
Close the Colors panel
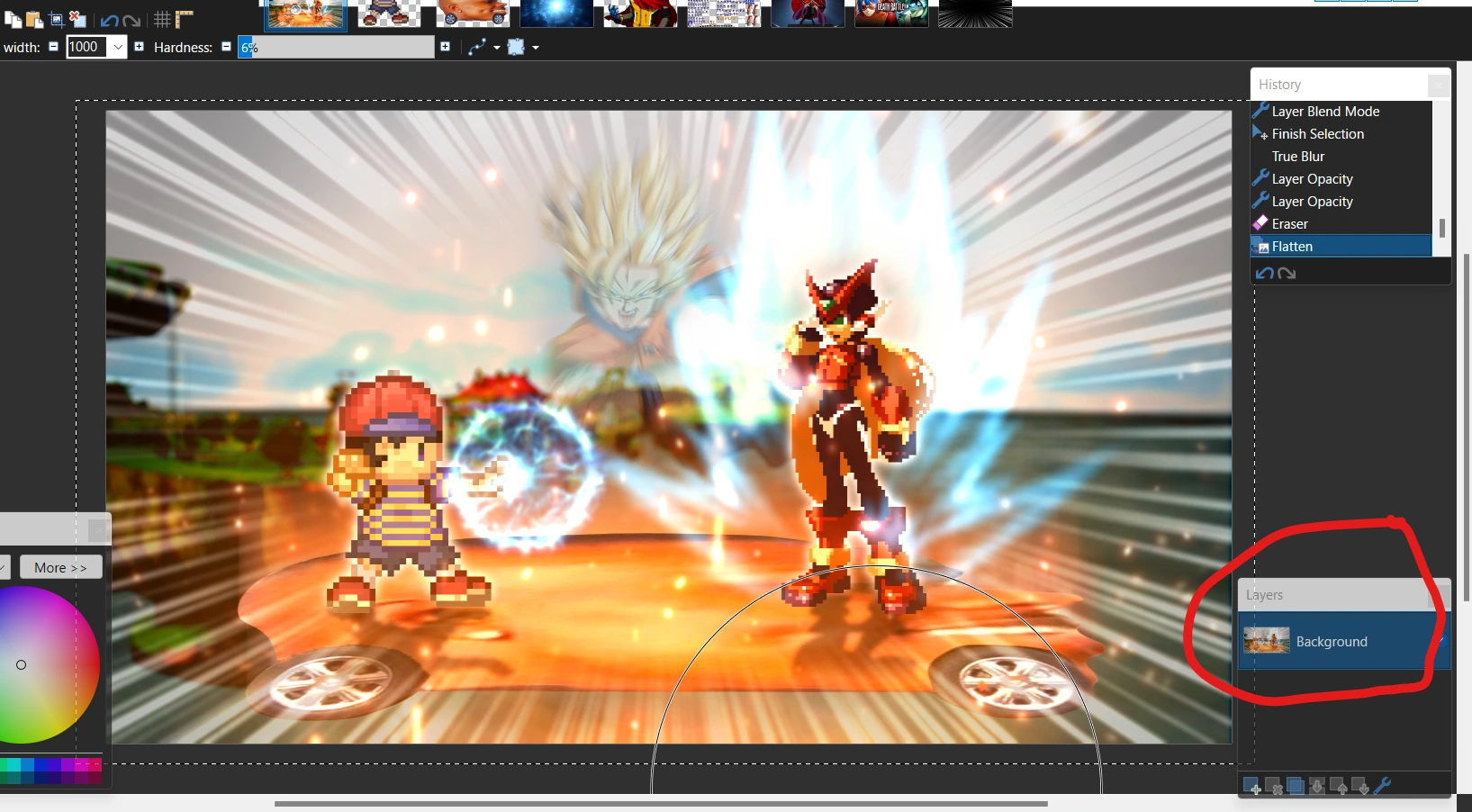(x=99, y=531)
